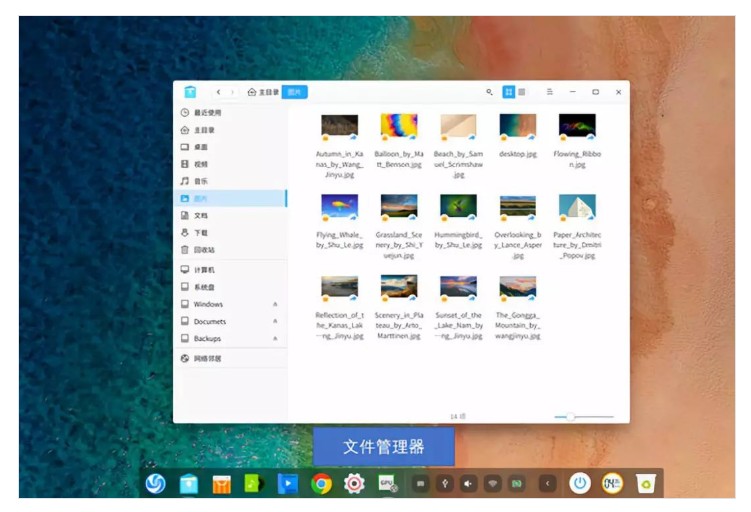The width and height of the screenshot is (751, 512).
Task: Go back with the left arrow
Action: (218, 92)
